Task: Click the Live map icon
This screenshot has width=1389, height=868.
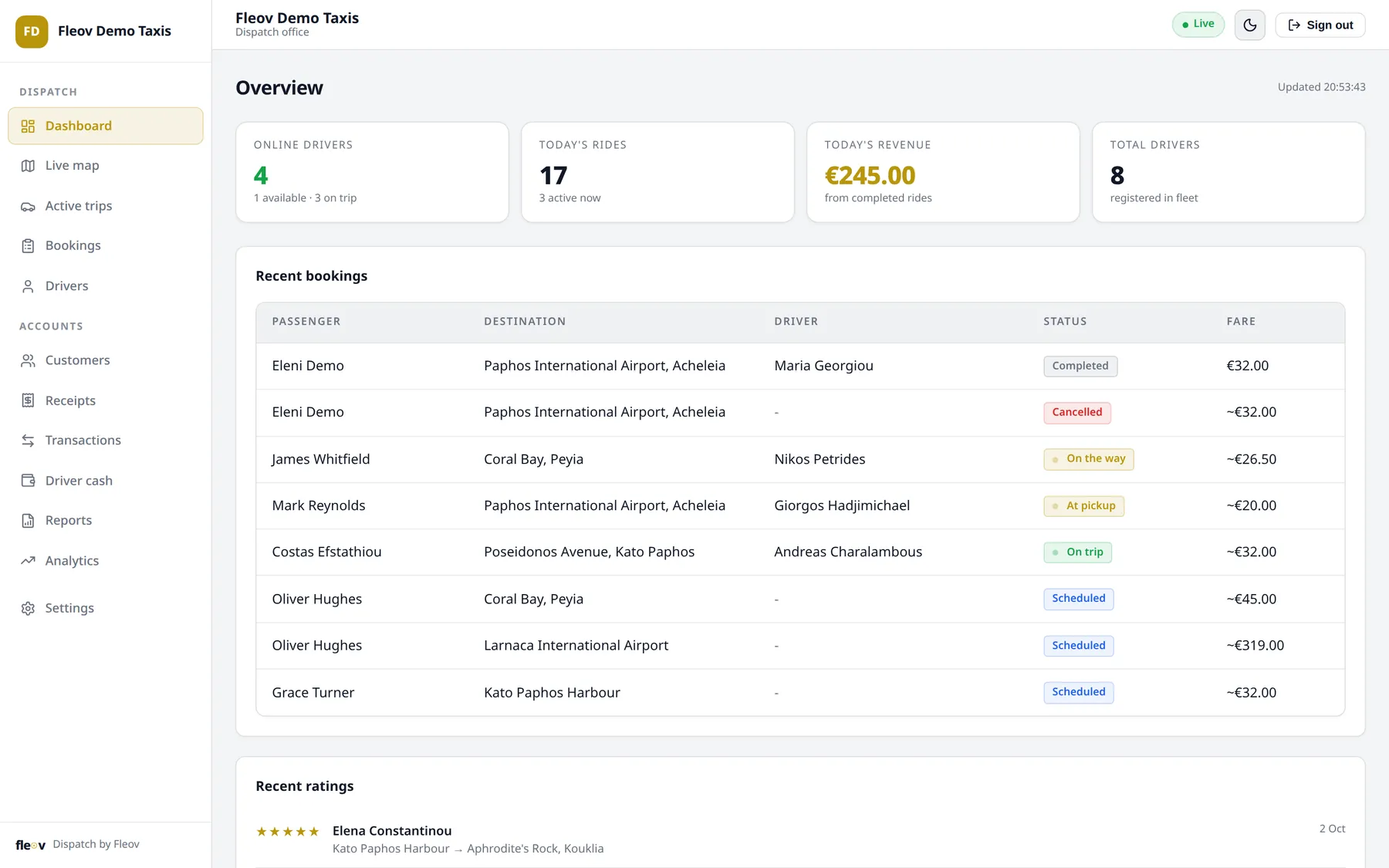Action: point(28,166)
